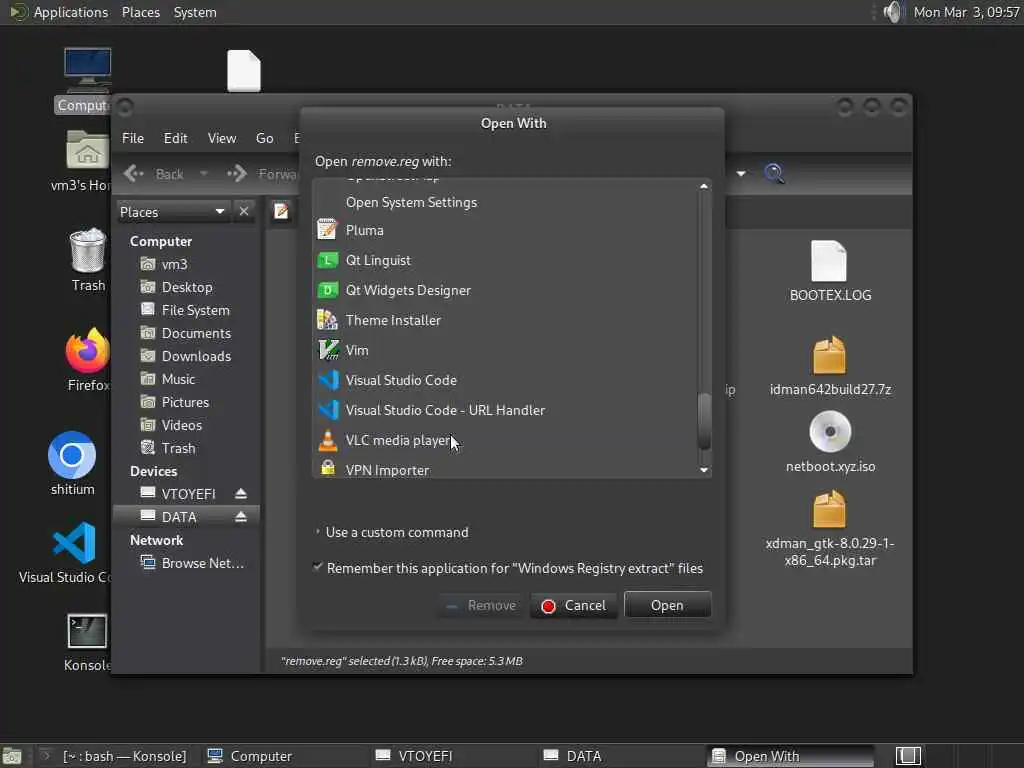The width and height of the screenshot is (1024, 768).
Task: Click Back navigation button
Action: point(155,174)
